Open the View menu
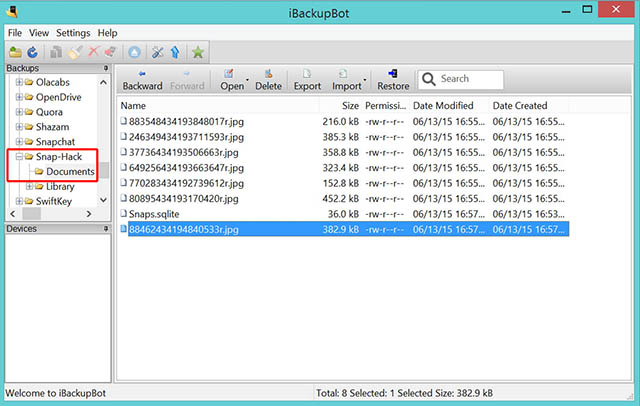The image size is (640, 406). pyautogui.click(x=39, y=33)
